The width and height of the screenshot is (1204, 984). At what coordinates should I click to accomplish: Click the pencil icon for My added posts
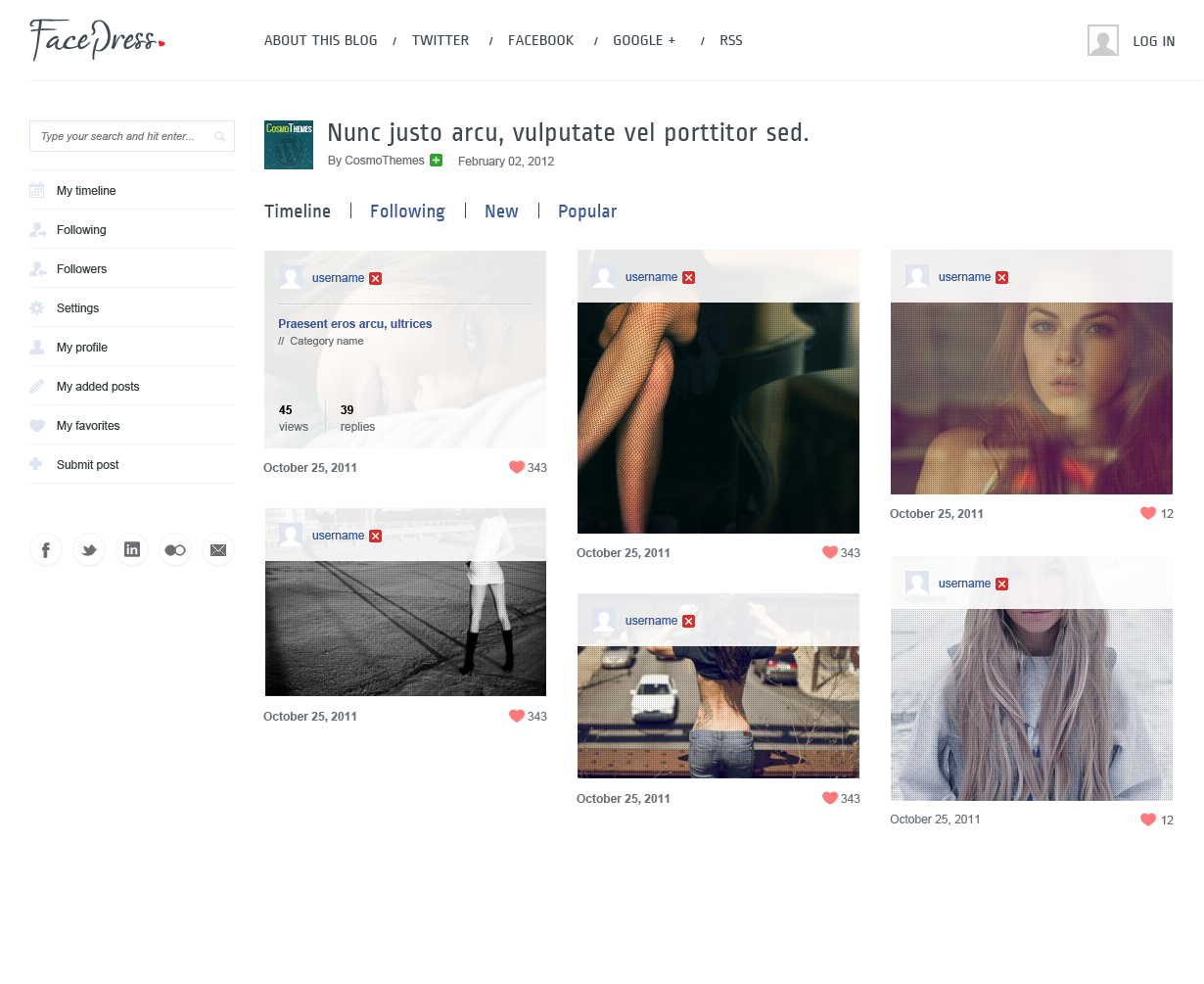pos(37,386)
